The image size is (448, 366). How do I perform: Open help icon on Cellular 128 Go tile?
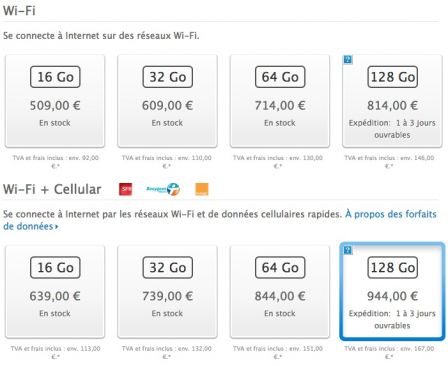pos(348,250)
